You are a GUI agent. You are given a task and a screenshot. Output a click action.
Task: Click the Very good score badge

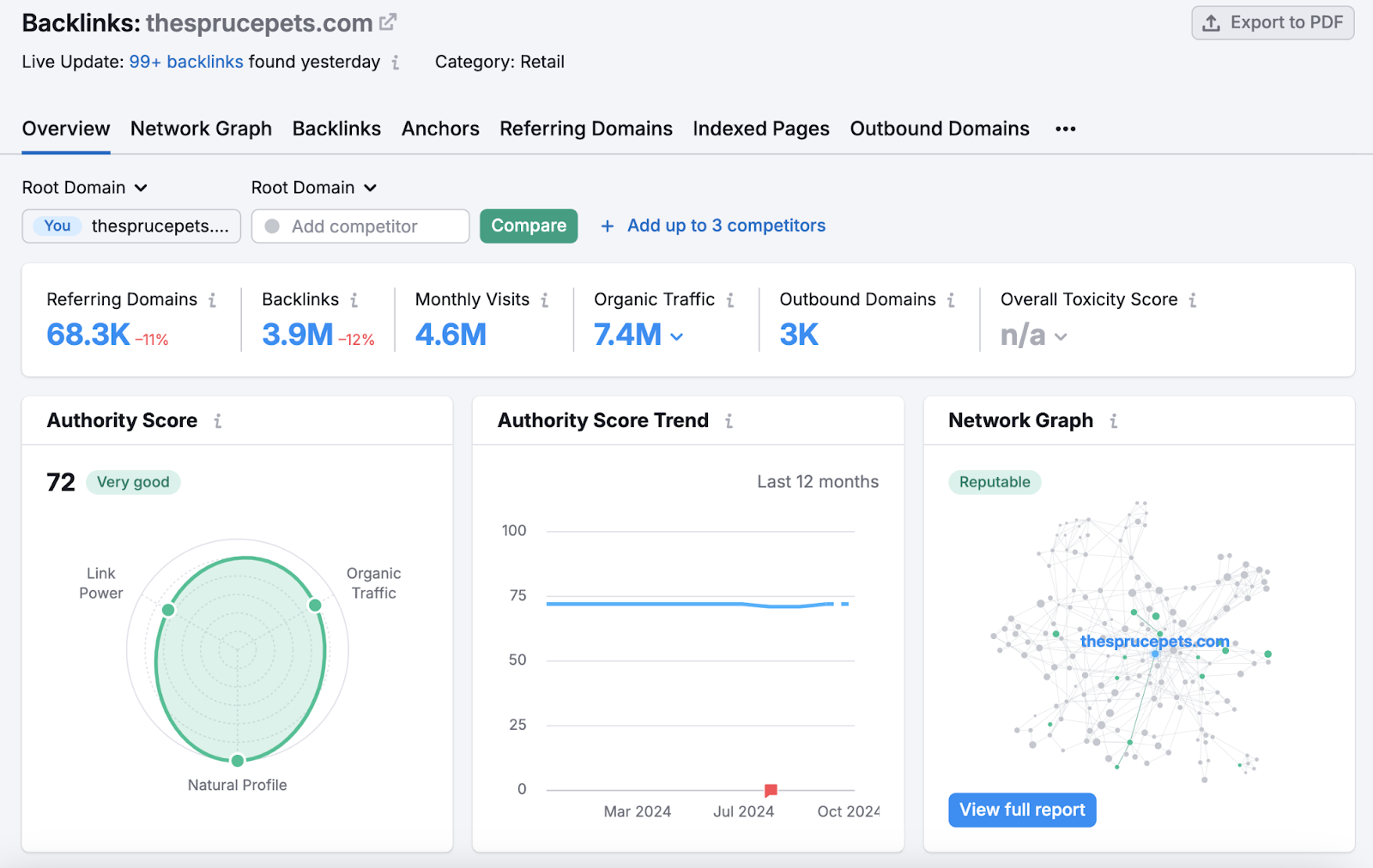133,482
